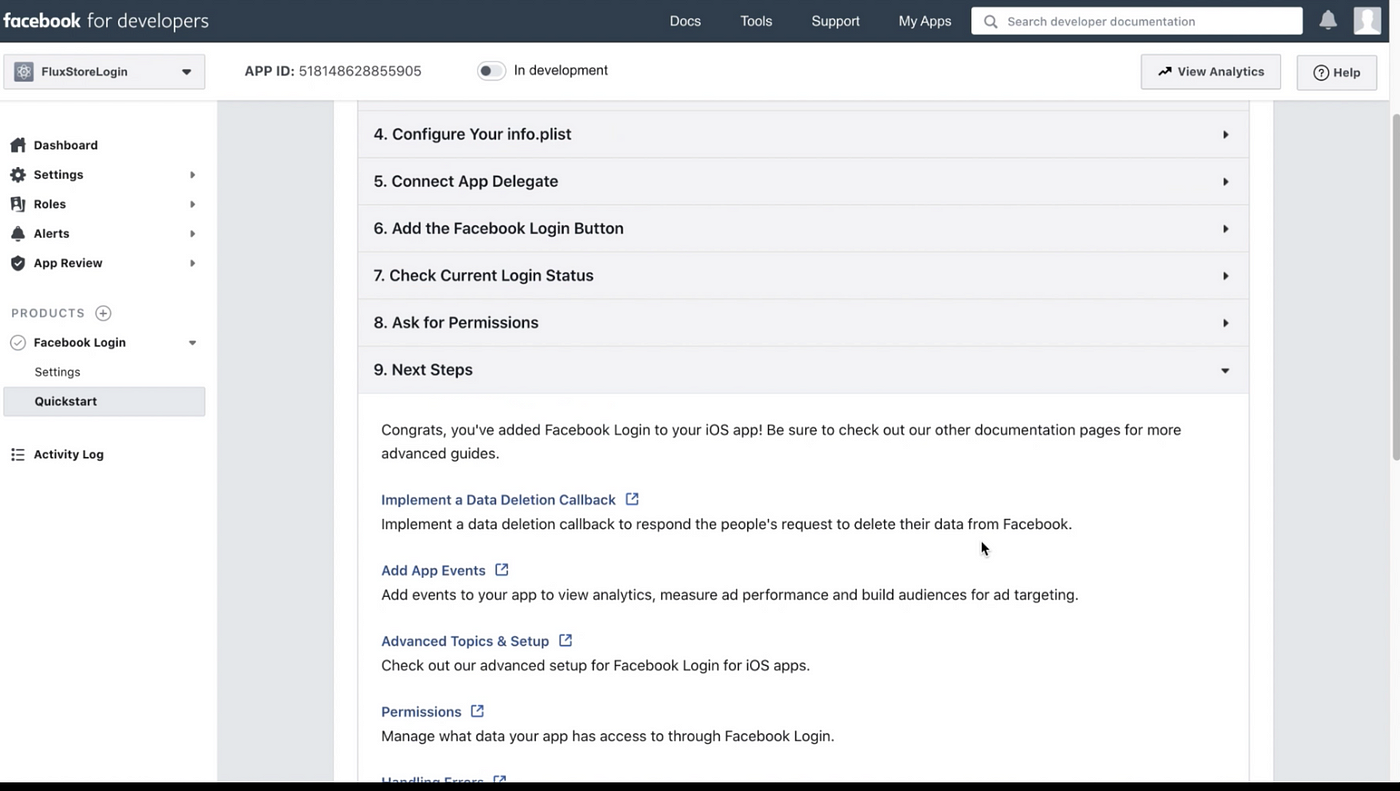Open the Permissions documentation link
Screen dimensions: 1400x791
pos(421,712)
